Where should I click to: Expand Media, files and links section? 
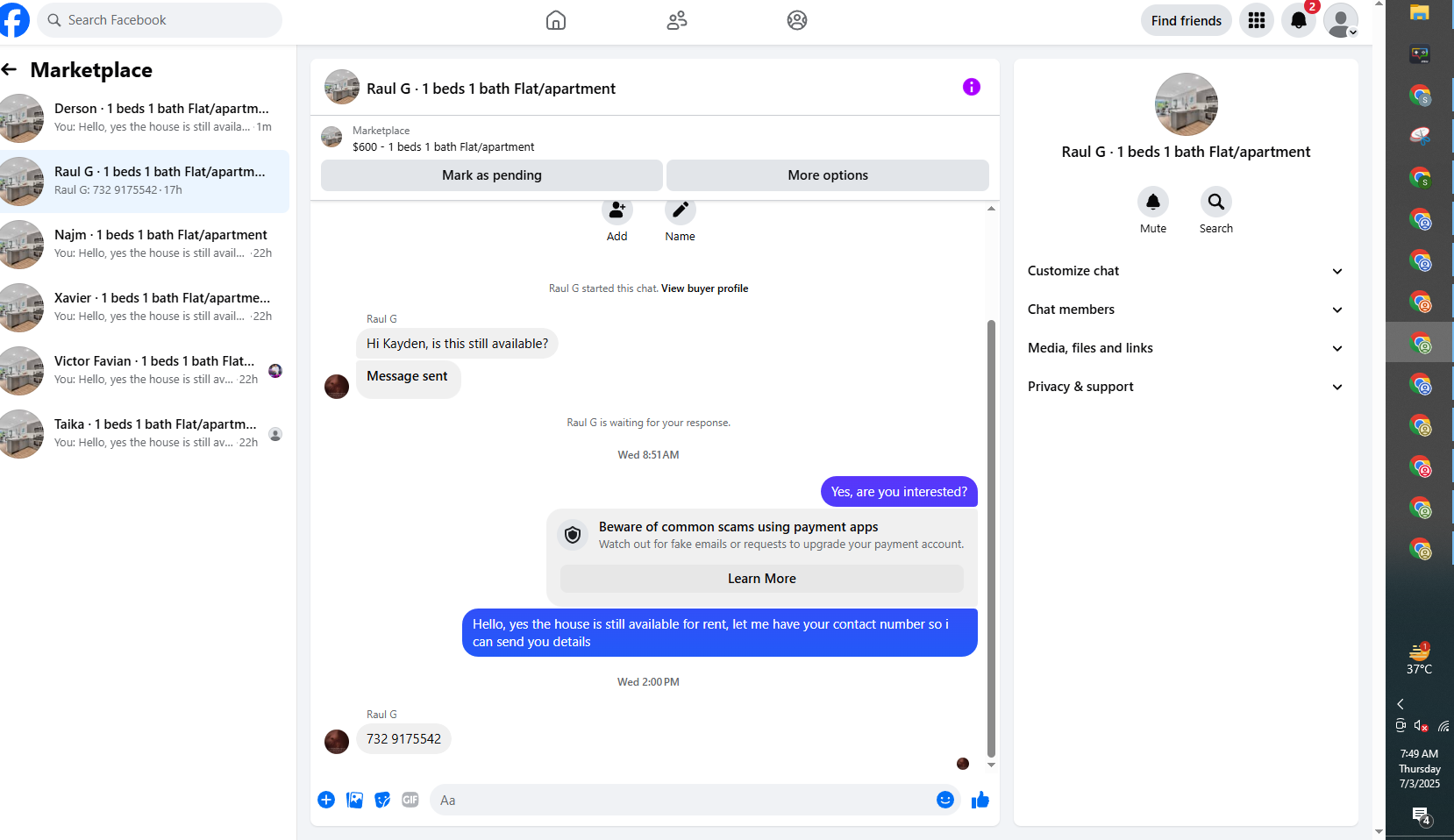tap(1186, 348)
